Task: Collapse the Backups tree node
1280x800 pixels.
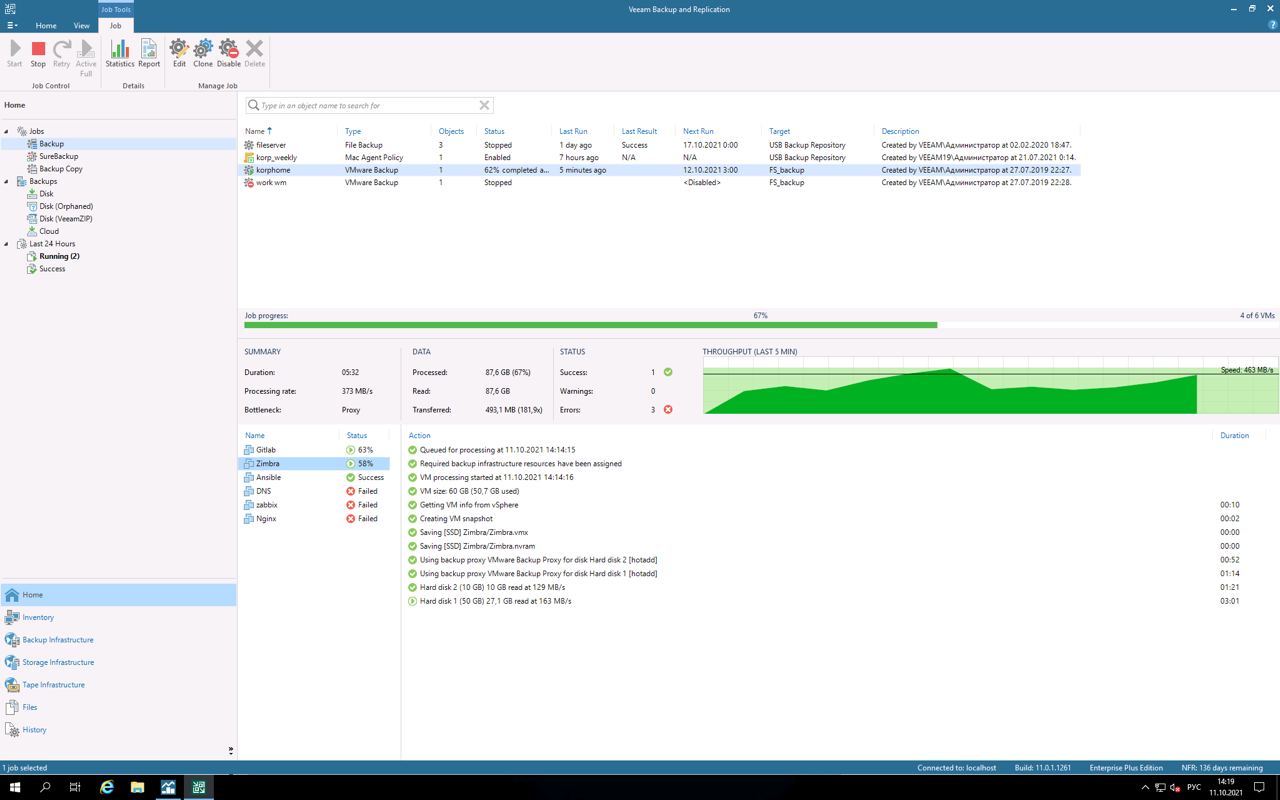Action: (6, 181)
